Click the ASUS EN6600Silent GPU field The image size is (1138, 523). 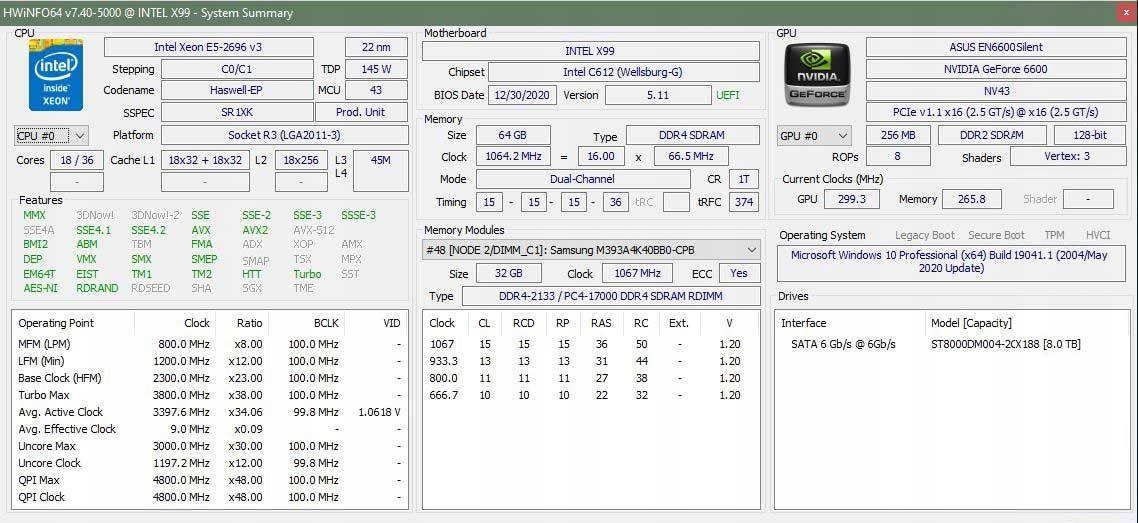point(996,47)
